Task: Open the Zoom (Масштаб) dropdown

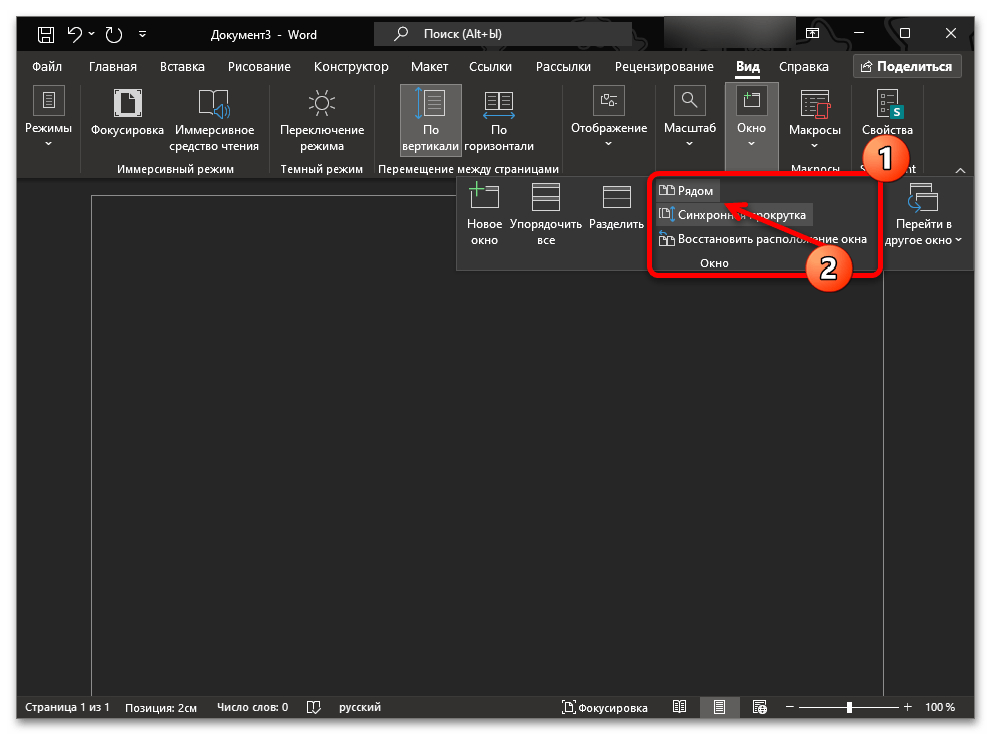Action: tap(690, 120)
